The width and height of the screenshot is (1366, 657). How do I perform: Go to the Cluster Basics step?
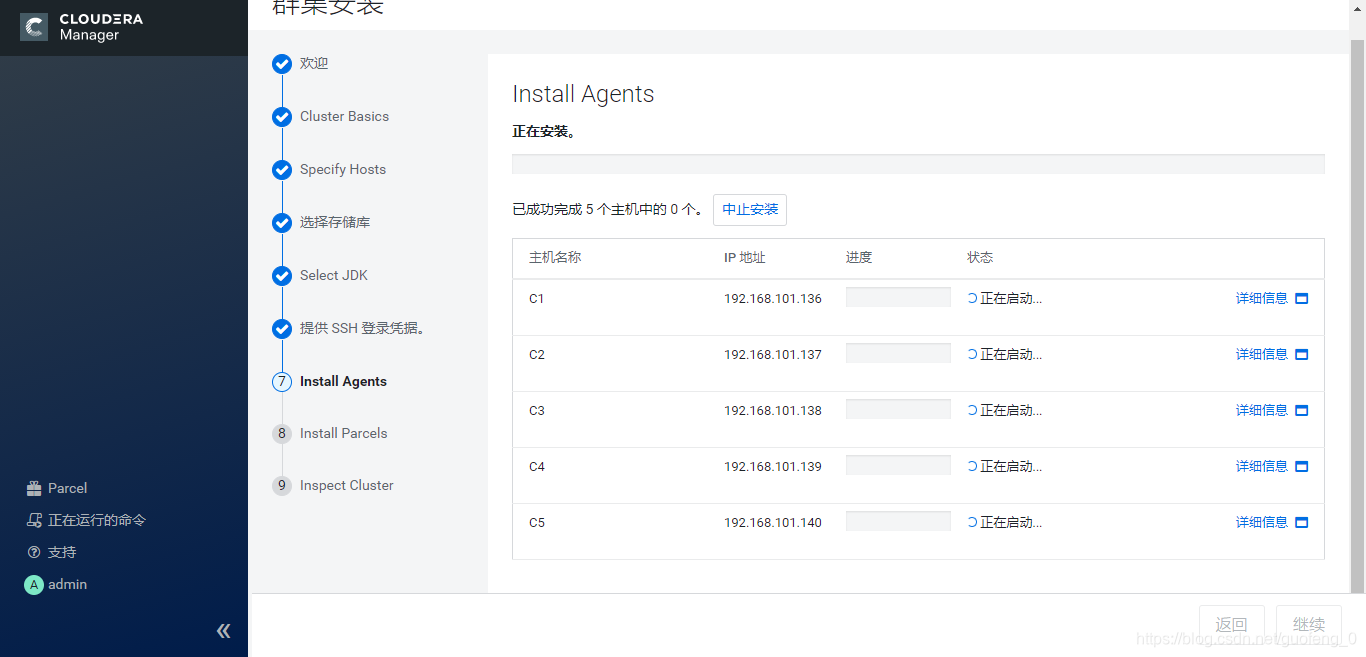click(x=344, y=116)
